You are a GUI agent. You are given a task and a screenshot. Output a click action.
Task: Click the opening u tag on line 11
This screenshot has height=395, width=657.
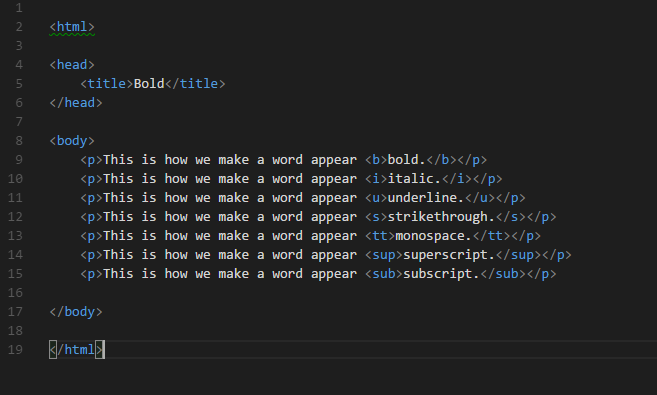pos(376,198)
